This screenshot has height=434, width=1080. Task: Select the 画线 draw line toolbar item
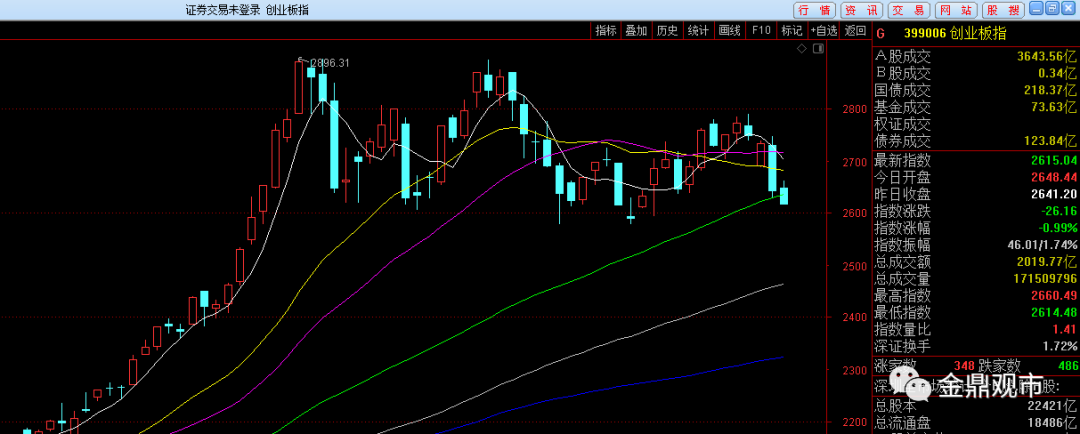click(x=729, y=30)
